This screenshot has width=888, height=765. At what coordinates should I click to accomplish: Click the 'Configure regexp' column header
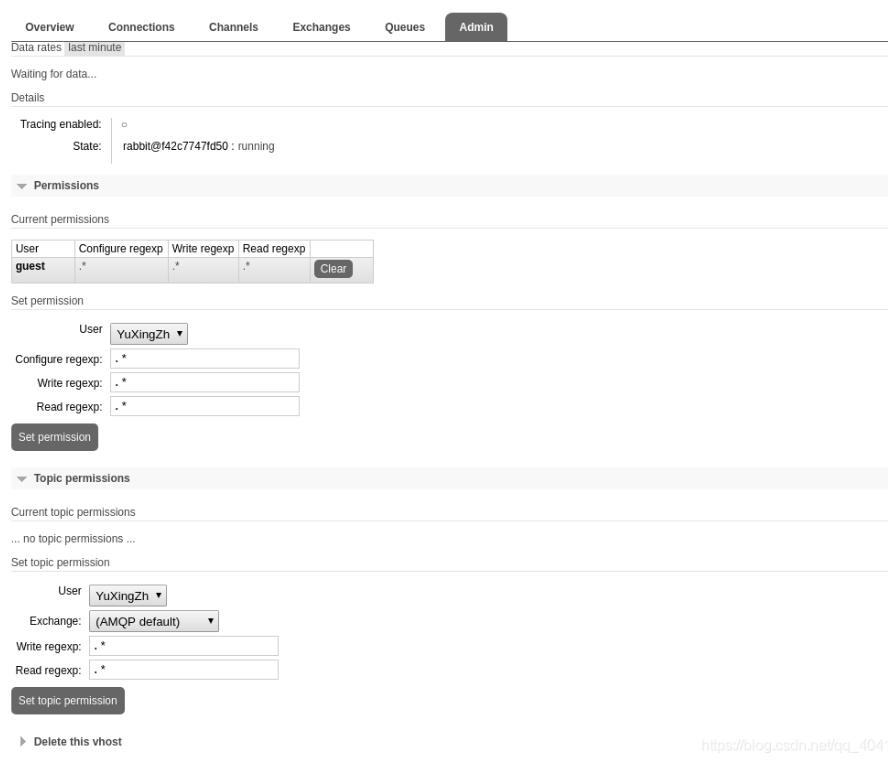pos(121,249)
